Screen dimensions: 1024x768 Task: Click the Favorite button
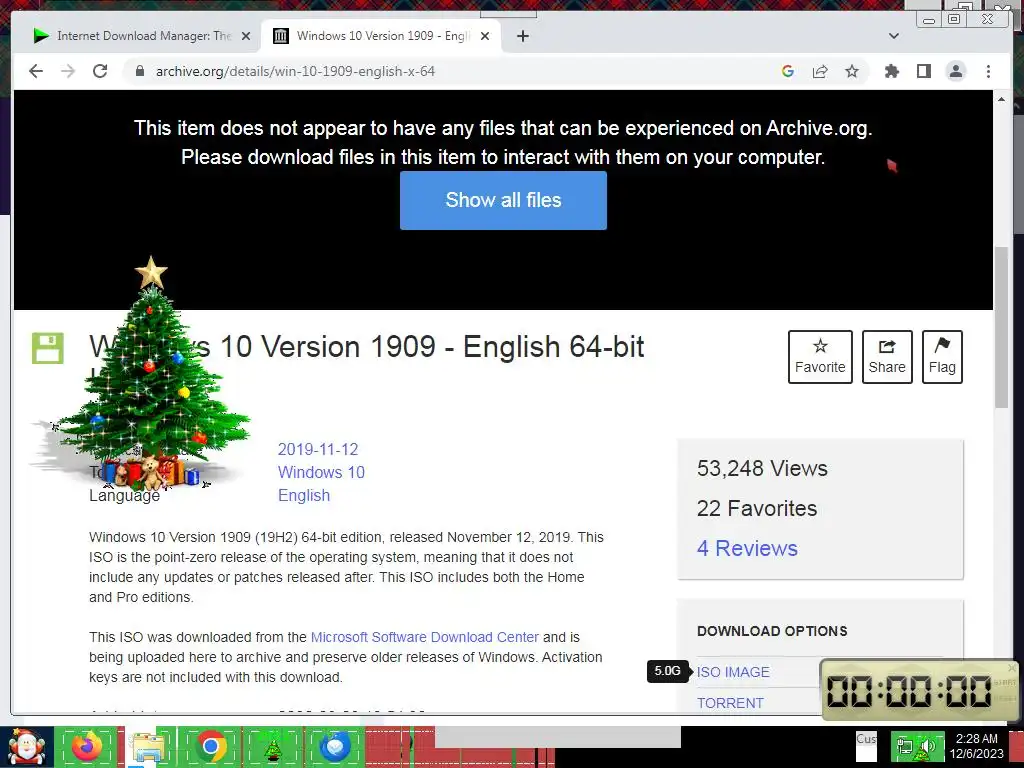[x=820, y=357]
